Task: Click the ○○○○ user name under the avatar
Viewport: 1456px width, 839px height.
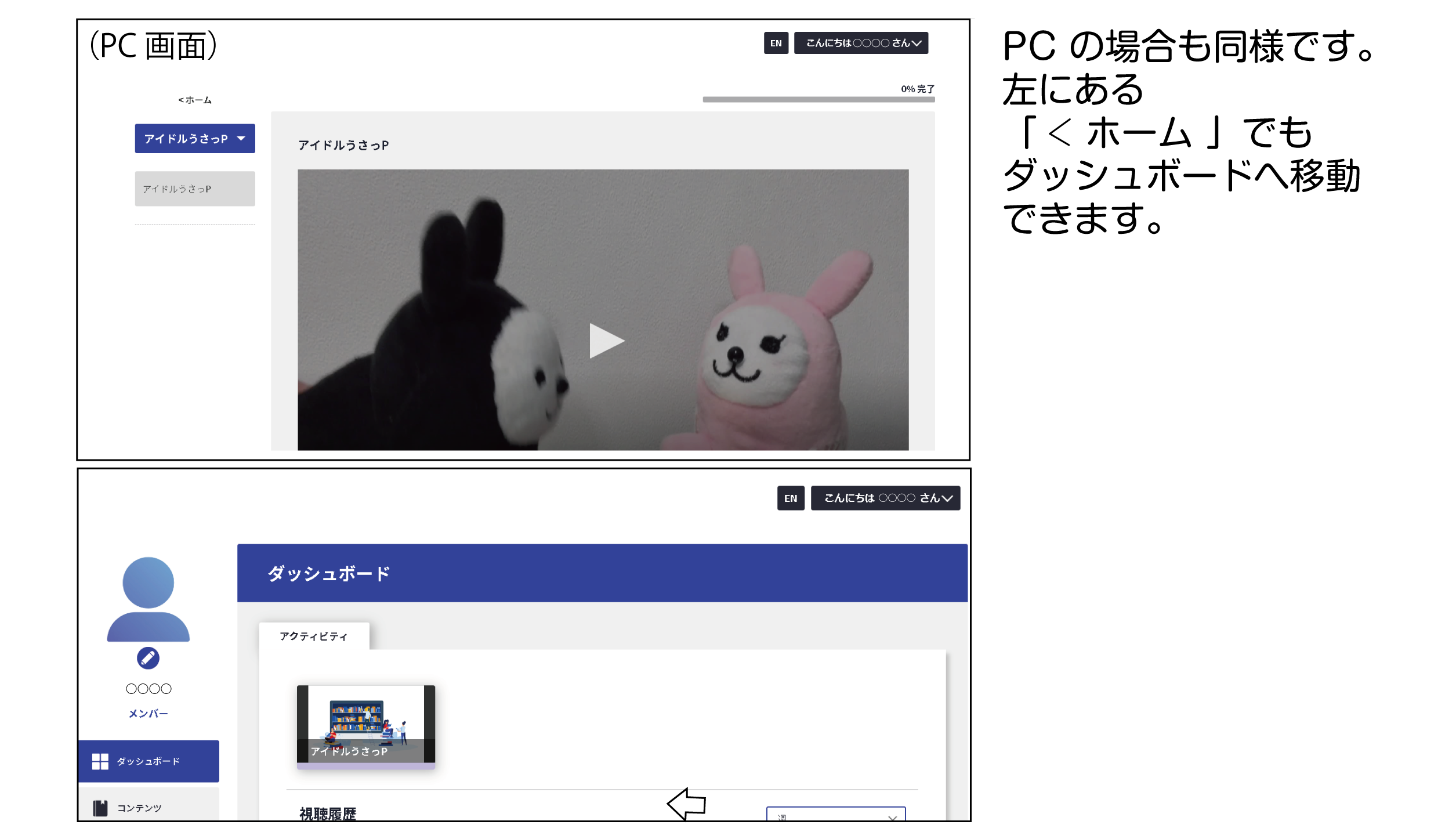Action: (149, 689)
